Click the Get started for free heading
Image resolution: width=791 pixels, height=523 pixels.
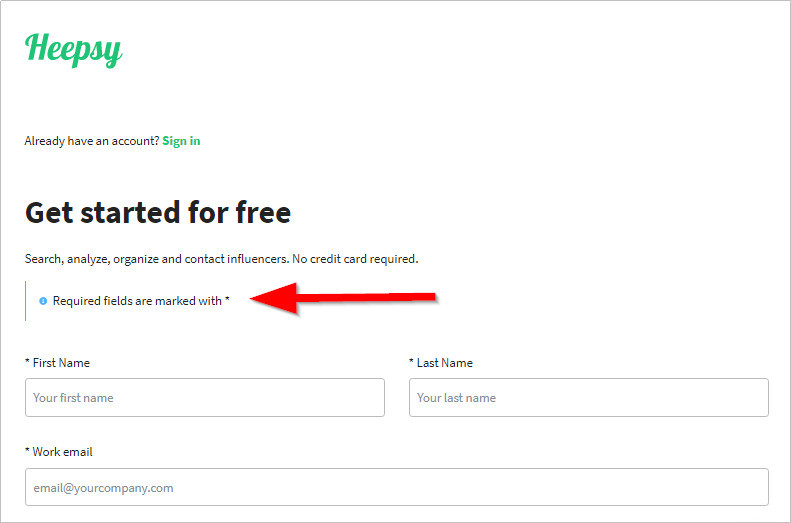click(158, 212)
